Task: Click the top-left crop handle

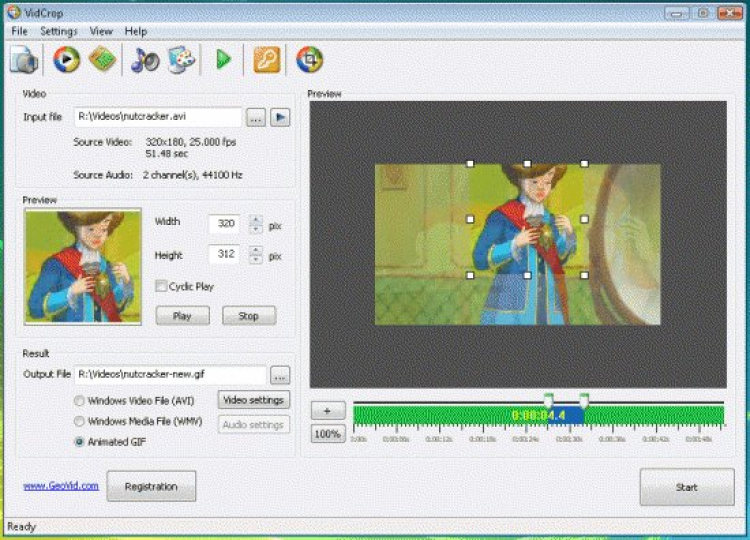Action: point(470,164)
